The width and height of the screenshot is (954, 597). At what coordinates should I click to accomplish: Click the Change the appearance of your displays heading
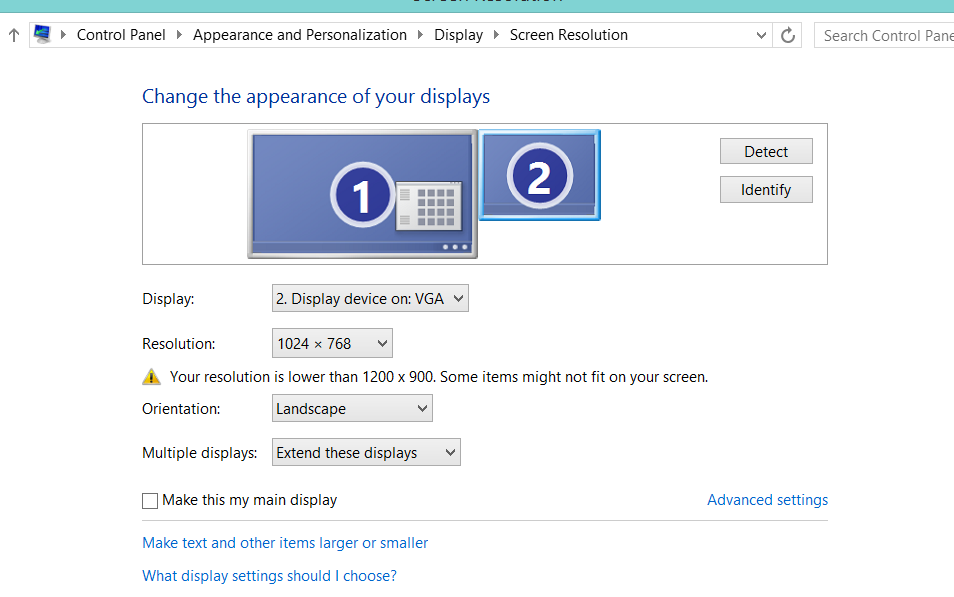pyautogui.click(x=316, y=97)
